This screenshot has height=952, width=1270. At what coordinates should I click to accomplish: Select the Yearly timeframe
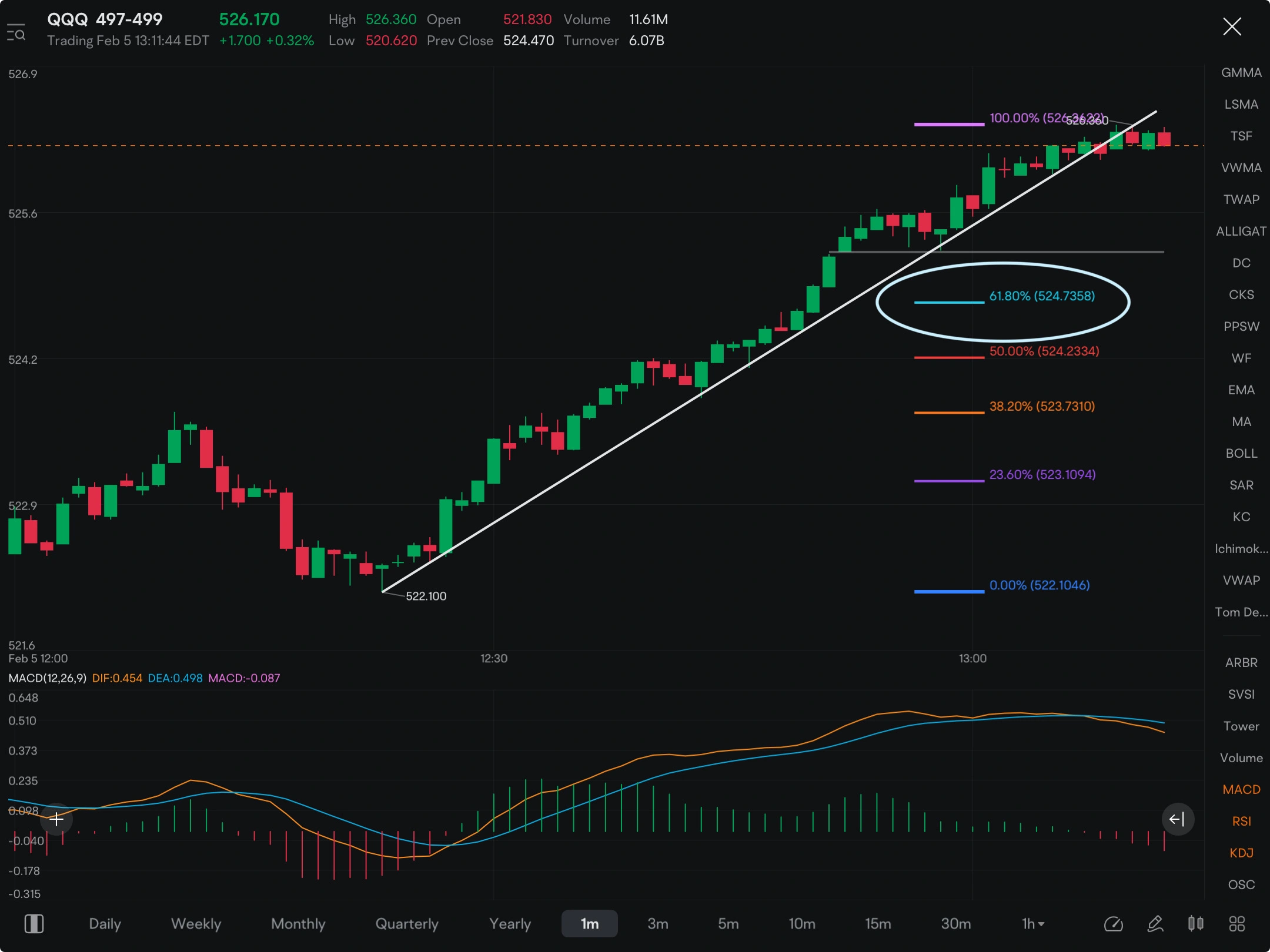[510, 924]
